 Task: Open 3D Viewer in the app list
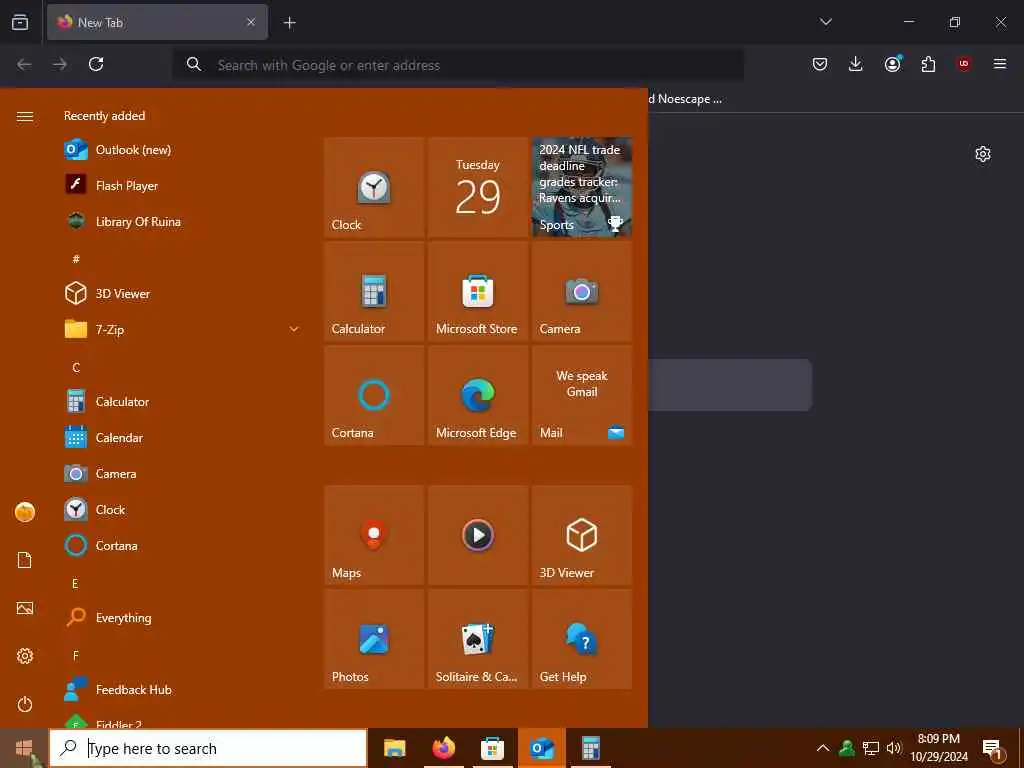click(183, 293)
